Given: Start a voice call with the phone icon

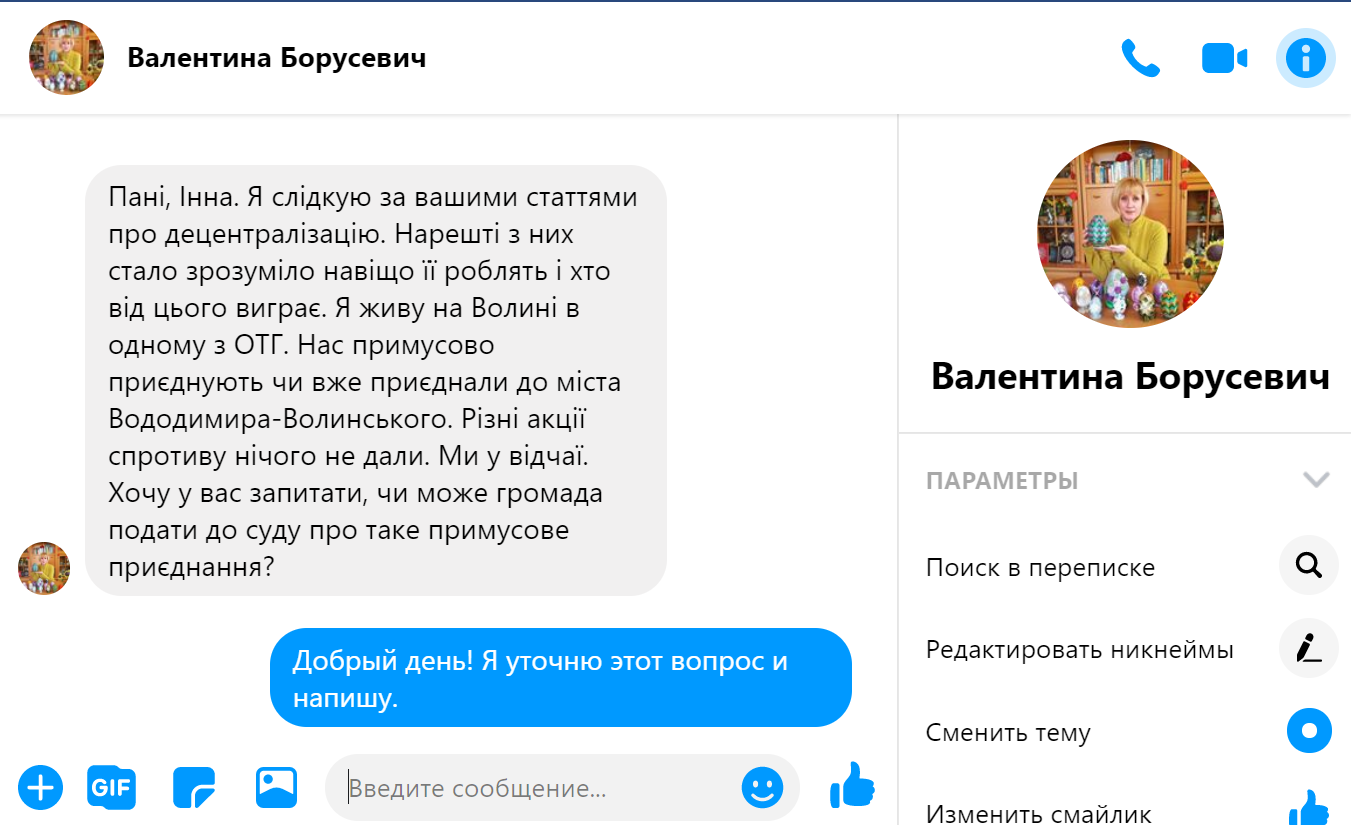Looking at the screenshot, I should click(1140, 59).
